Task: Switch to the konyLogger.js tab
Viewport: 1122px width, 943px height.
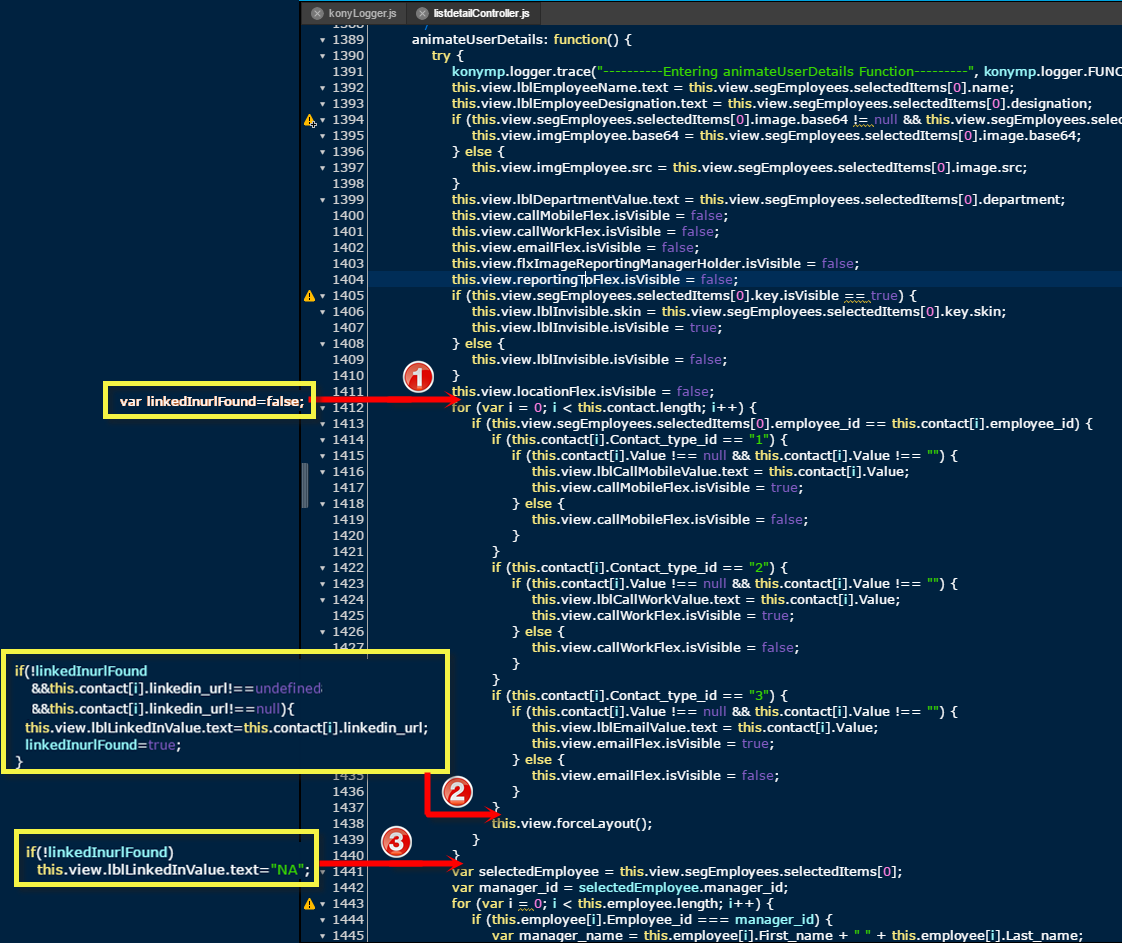Action: pyautogui.click(x=362, y=14)
